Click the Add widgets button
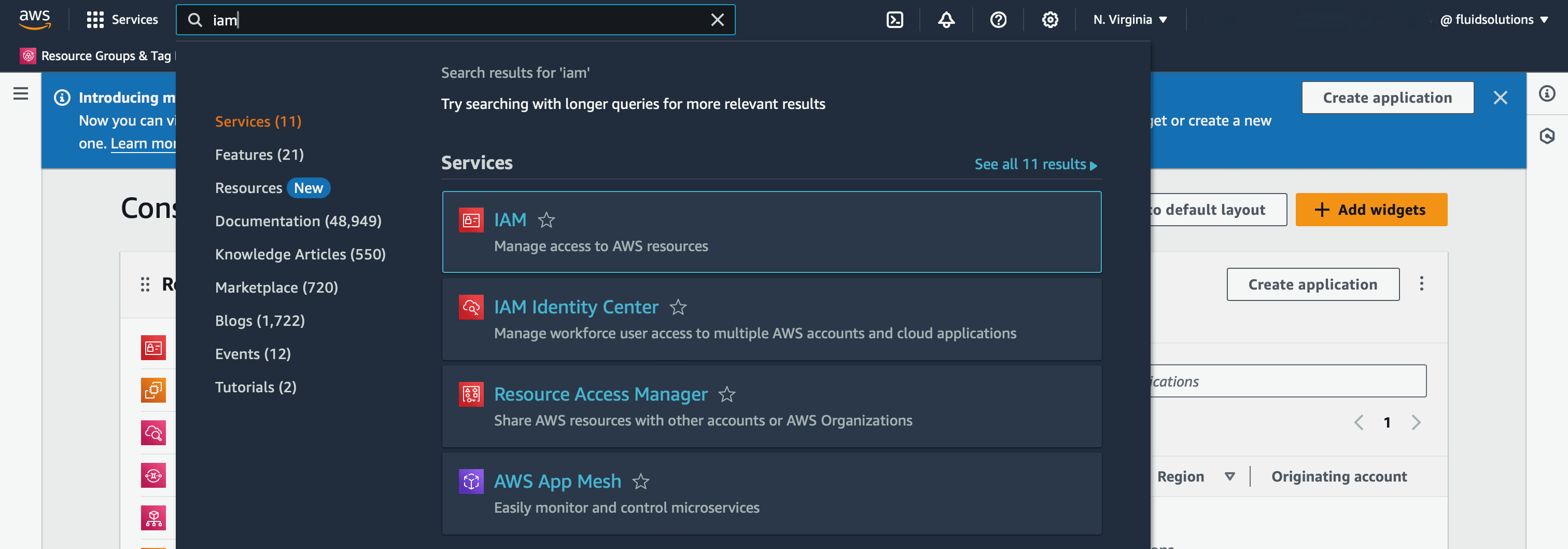 tap(1371, 210)
